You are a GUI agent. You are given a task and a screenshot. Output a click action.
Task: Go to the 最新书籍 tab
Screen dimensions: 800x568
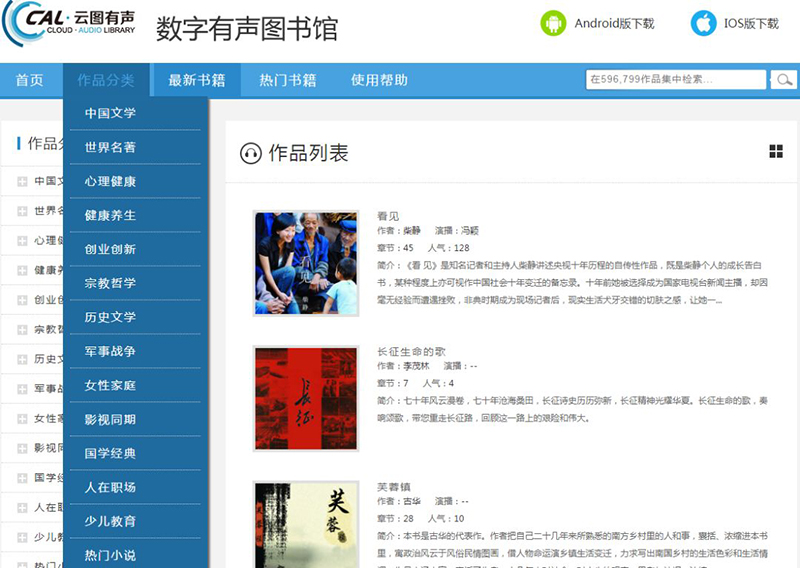coord(196,80)
